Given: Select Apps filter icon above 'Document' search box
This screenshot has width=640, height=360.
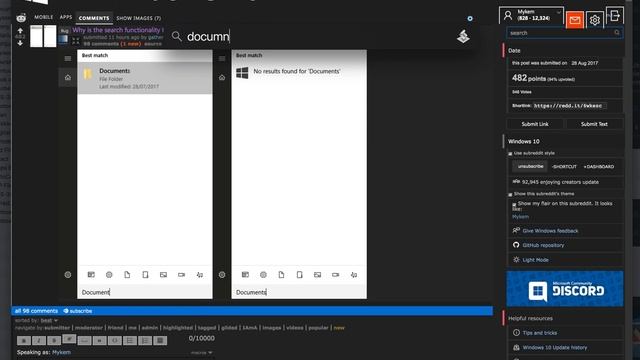Looking at the screenshot, I should 91,275.
